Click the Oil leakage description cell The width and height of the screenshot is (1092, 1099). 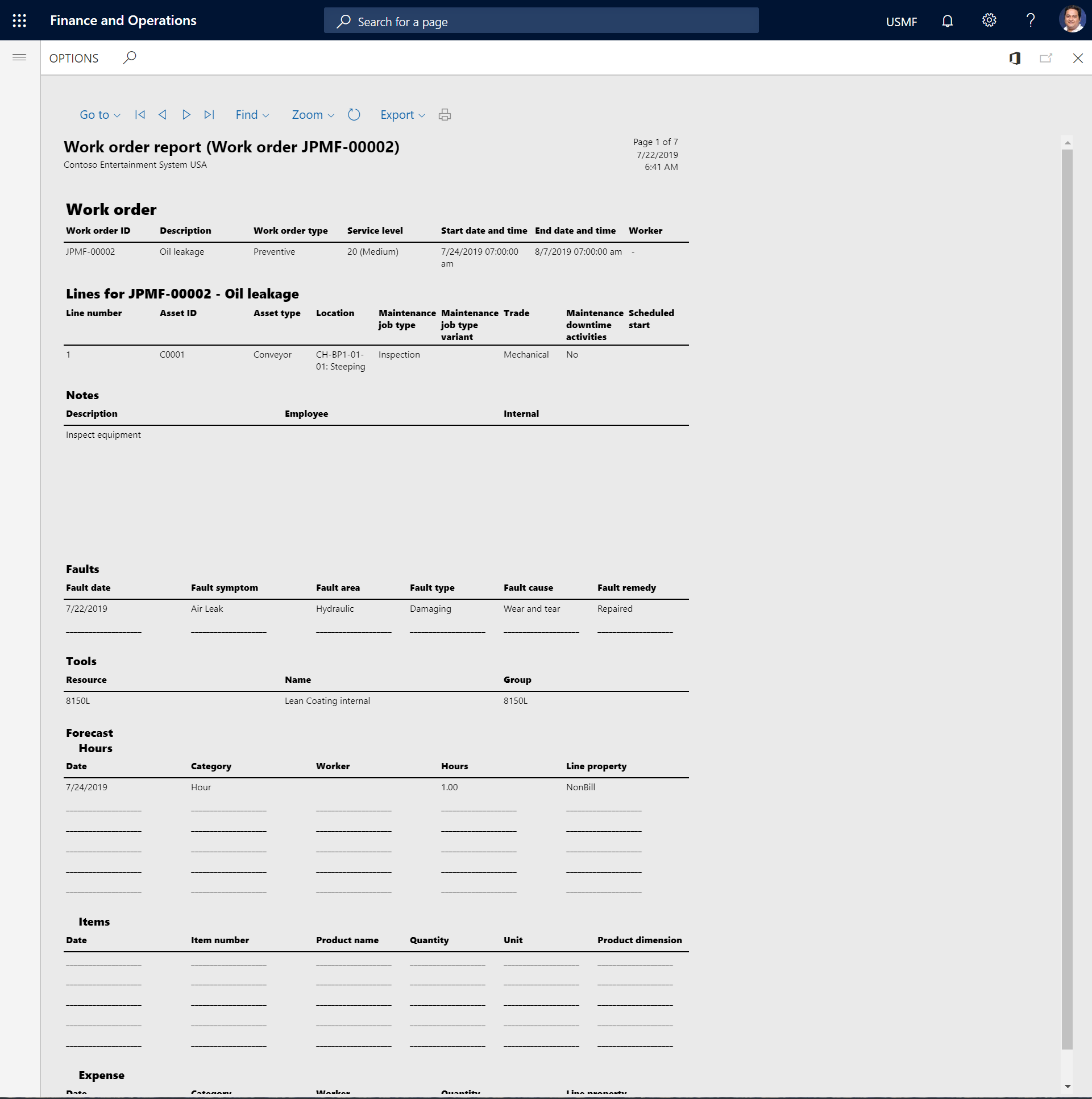[x=182, y=251]
